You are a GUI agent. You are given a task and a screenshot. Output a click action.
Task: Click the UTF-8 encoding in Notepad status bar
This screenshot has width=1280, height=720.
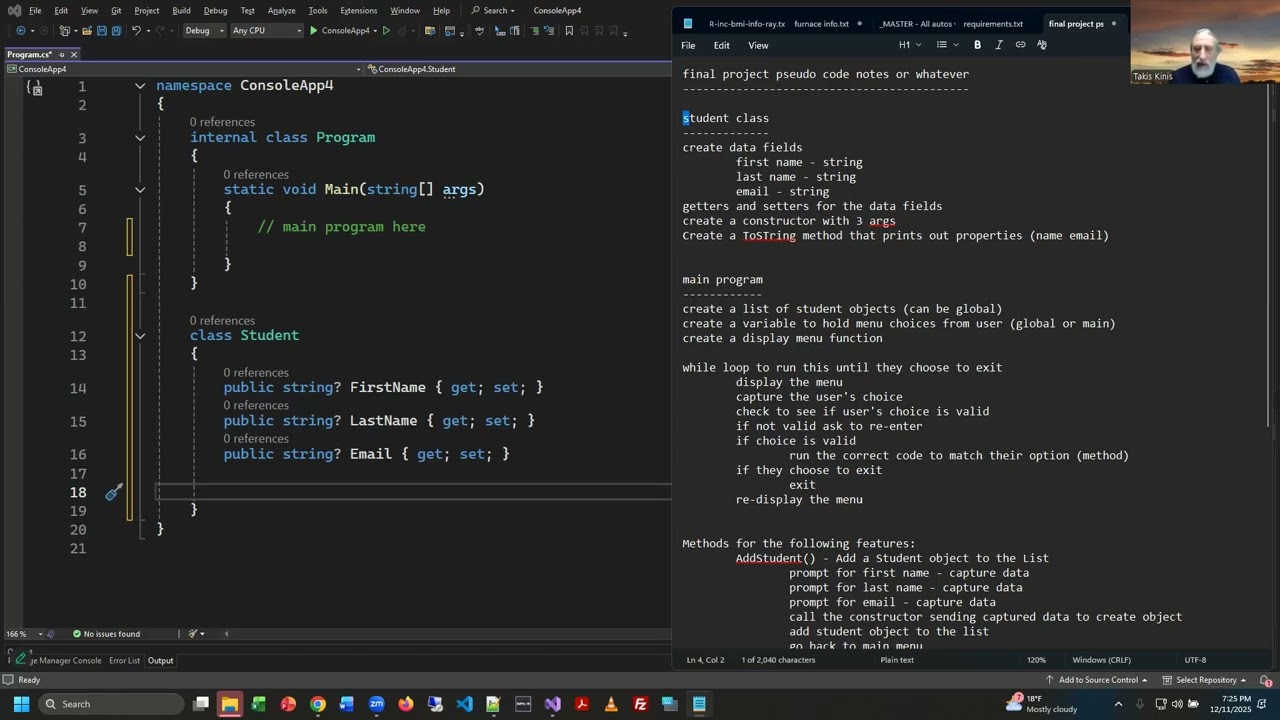(x=1195, y=660)
